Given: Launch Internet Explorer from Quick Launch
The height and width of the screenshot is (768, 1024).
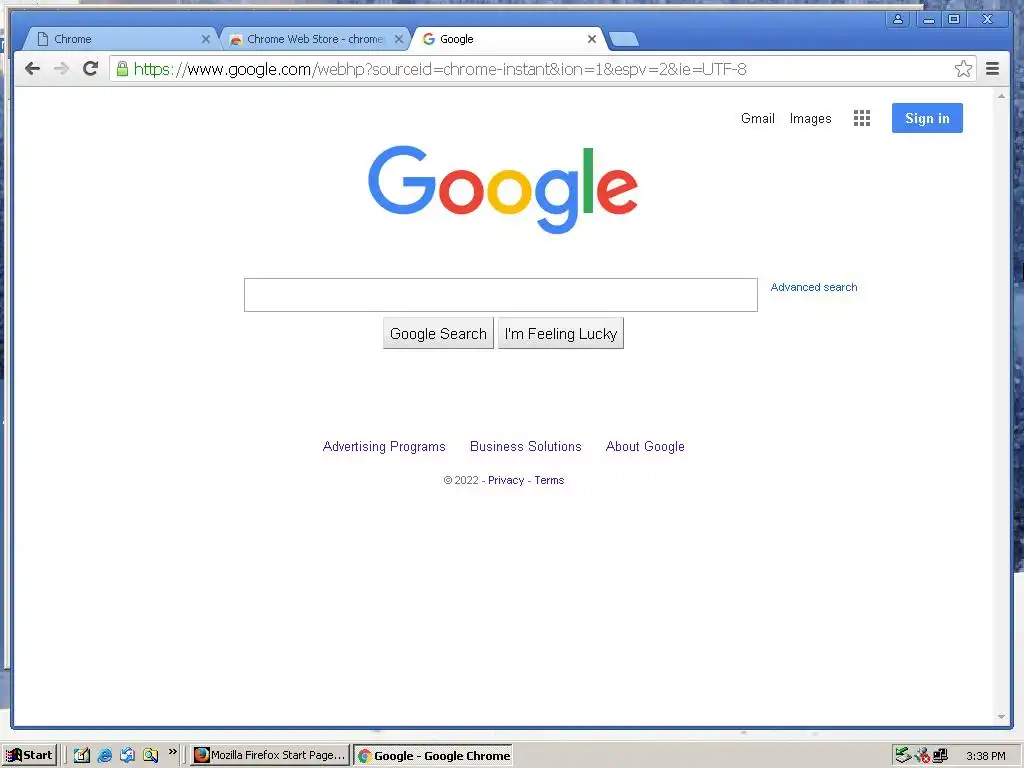Looking at the screenshot, I should pos(104,756).
